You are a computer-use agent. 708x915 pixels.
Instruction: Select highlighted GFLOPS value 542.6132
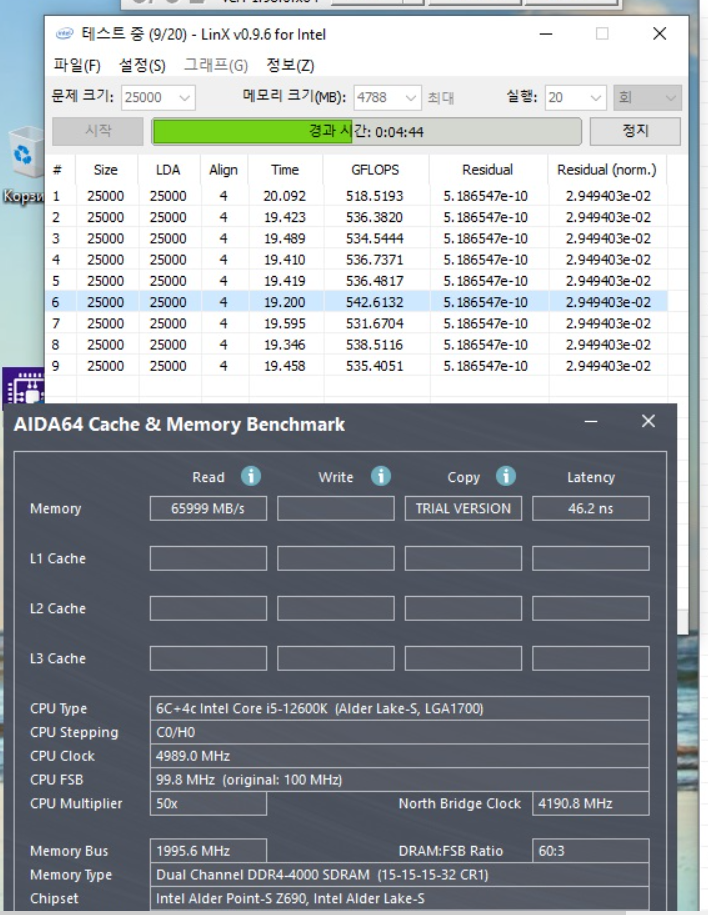pos(374,302)
